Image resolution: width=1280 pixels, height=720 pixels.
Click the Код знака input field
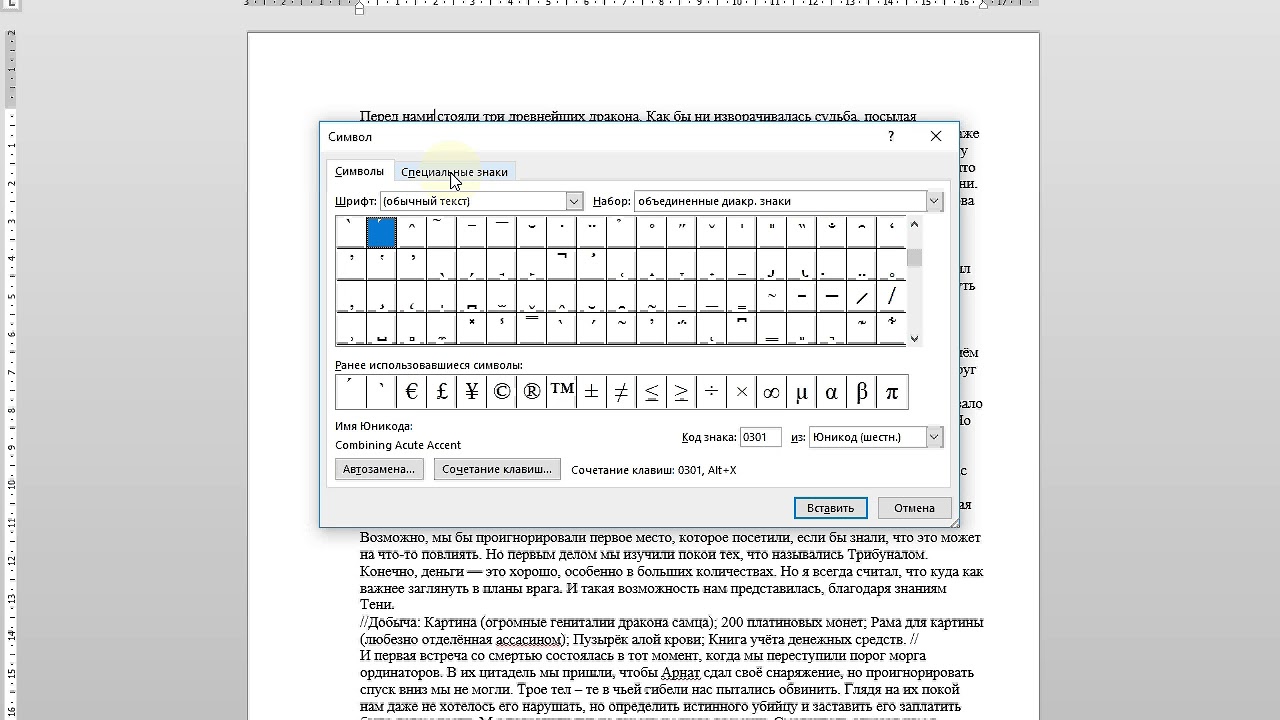coord(760,437)
